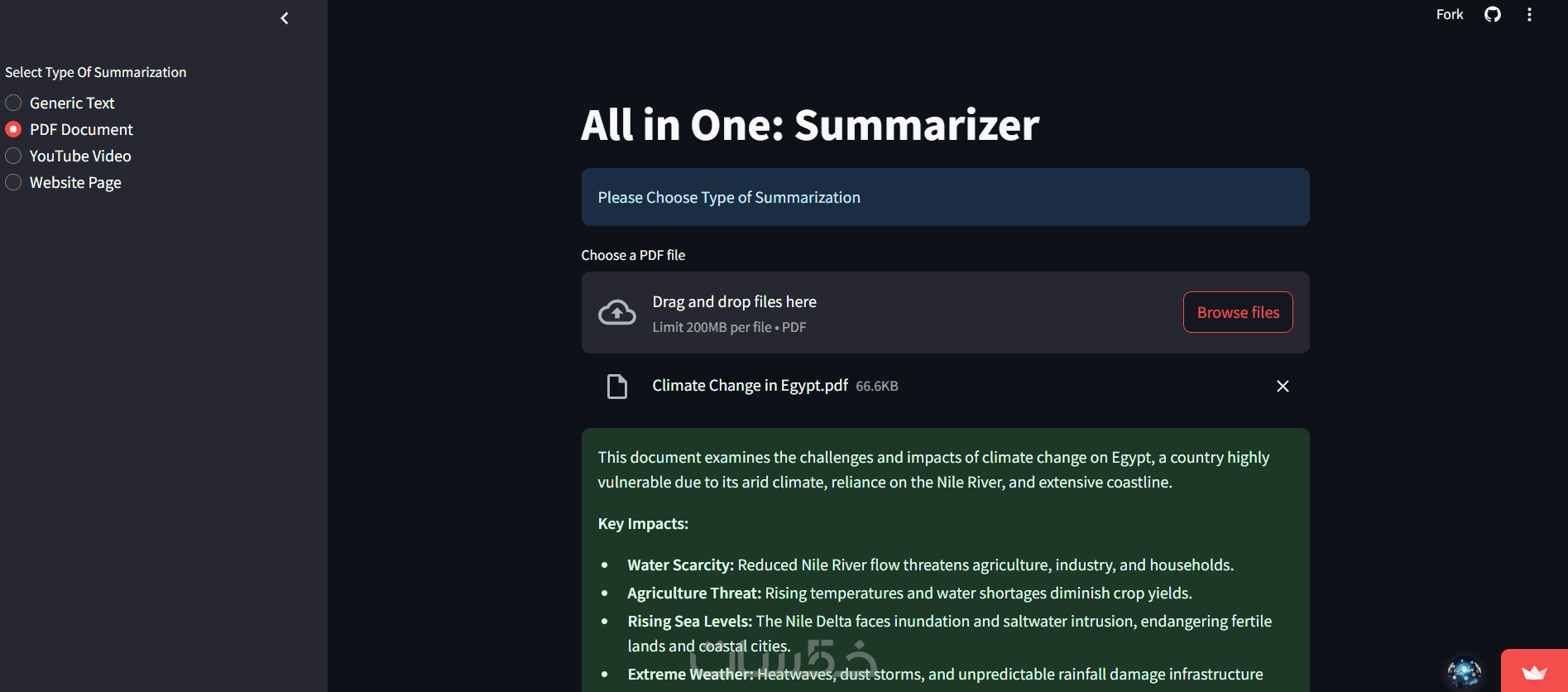Click the Key Impacts heading in the summary
Viewport: 1568px width, 692px height.
click(643, 524)
